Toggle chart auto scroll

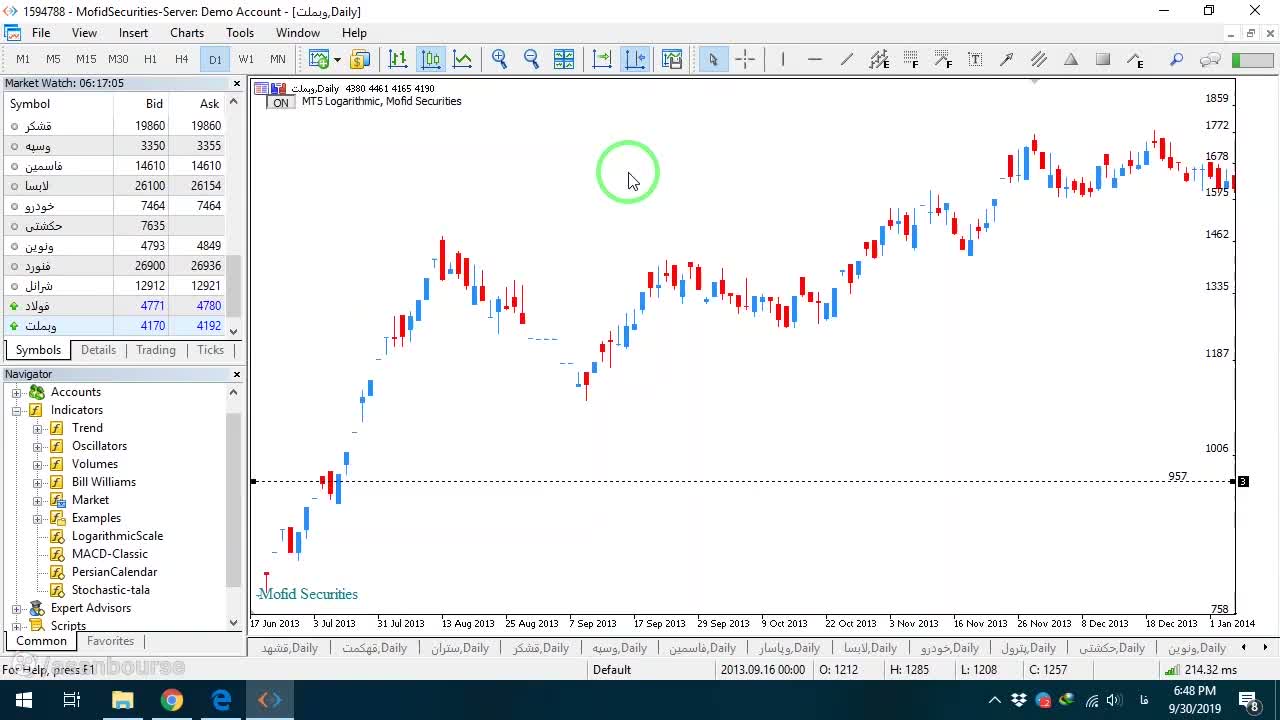tap(602, 59)
